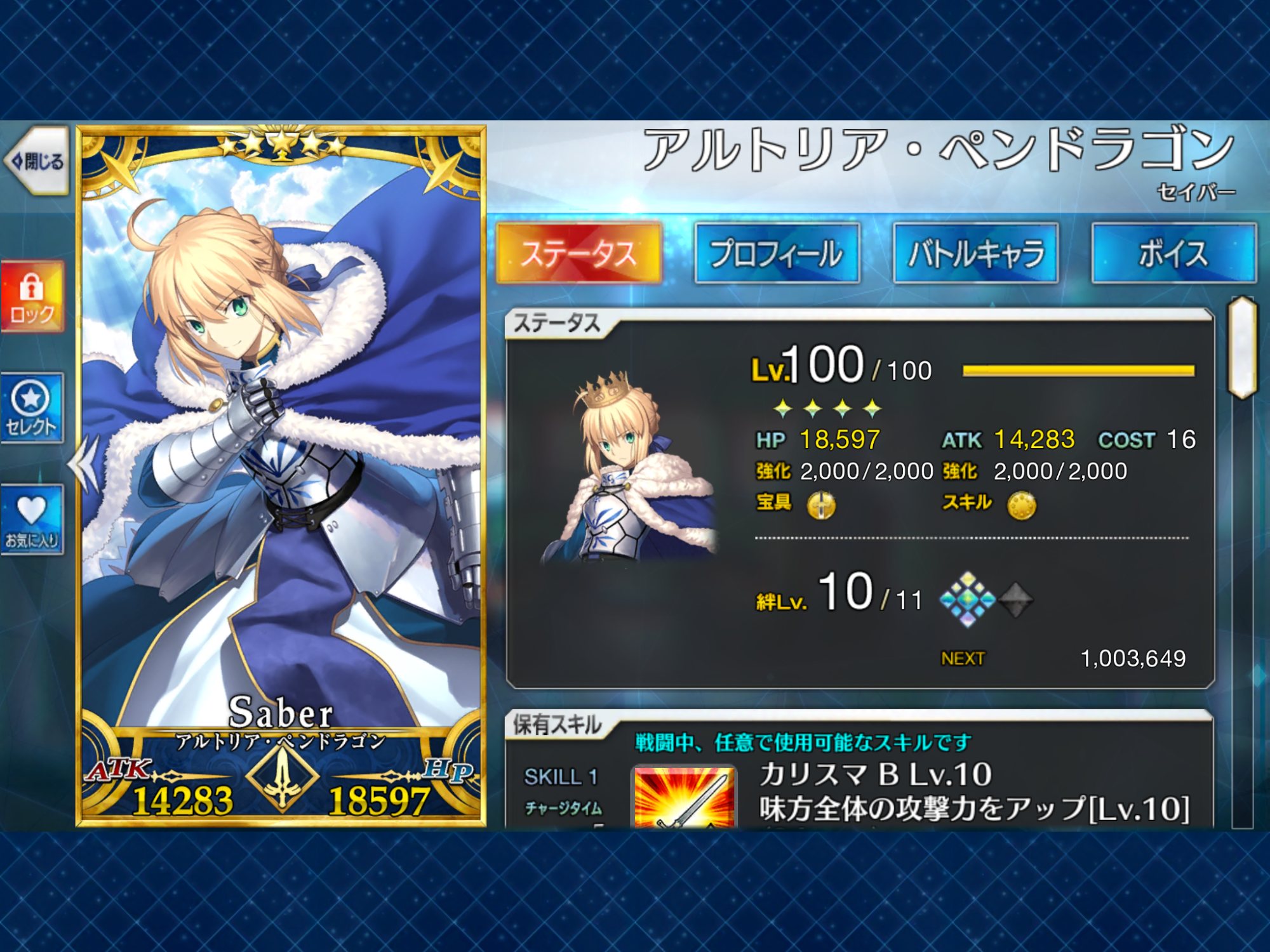Click the yellow level experience bar
This screenshot has height=952, width=1270.
[1078, 371]
